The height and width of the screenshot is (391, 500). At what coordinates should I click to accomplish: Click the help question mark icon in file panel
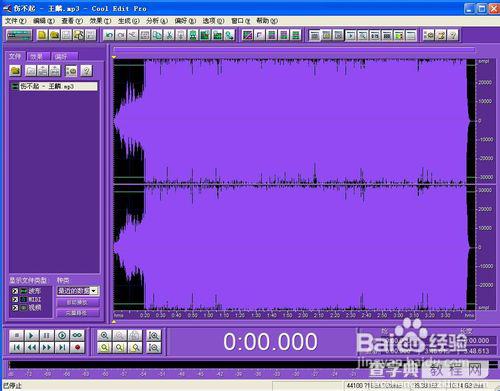pos(86,71)
